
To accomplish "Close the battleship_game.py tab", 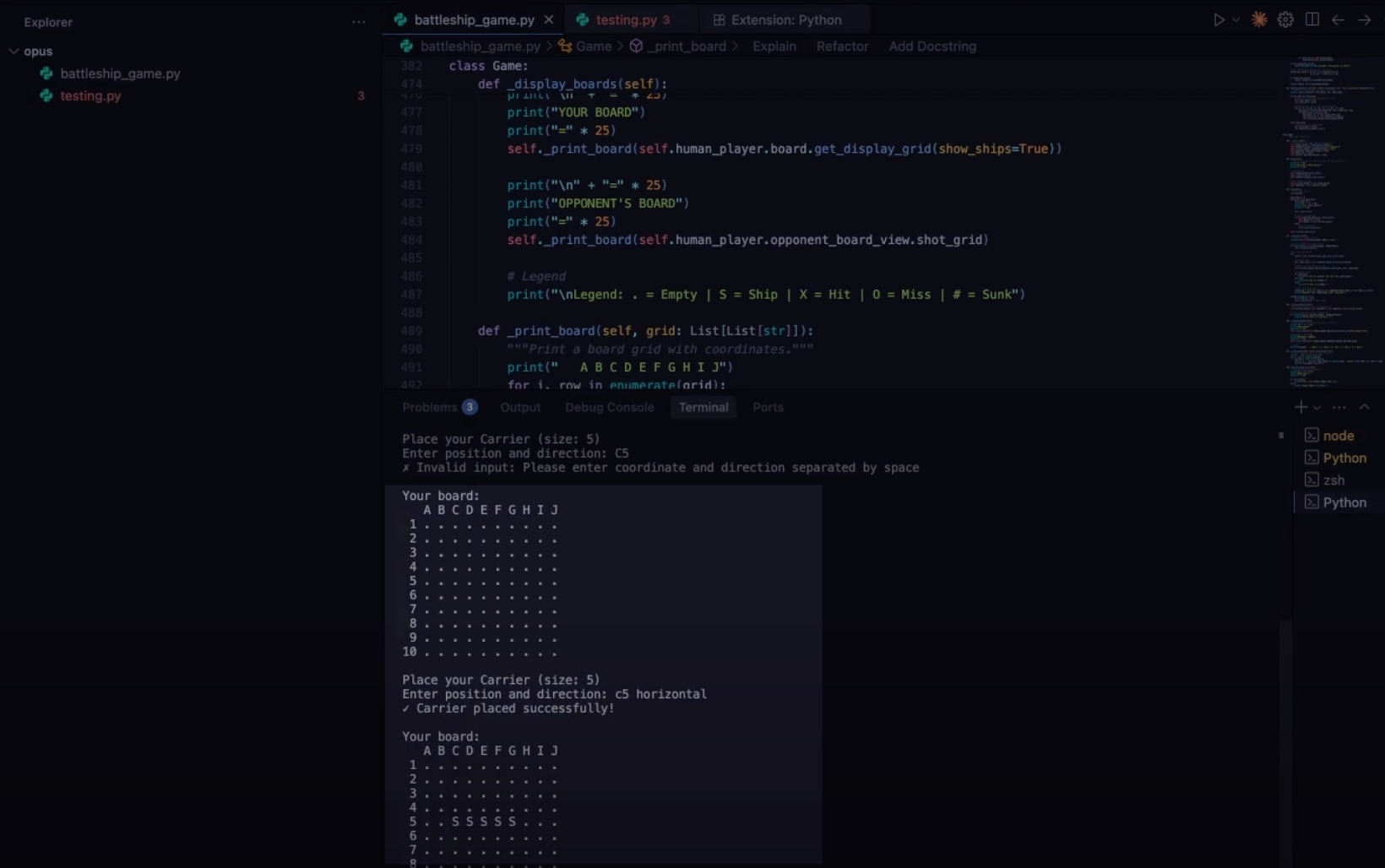I will pos(549,19).
